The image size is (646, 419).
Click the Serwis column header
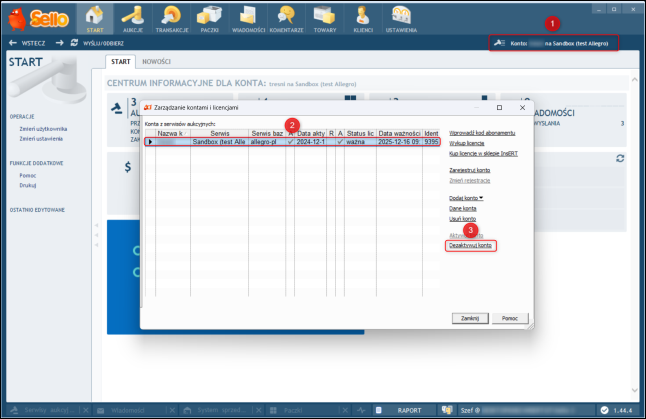(x=219, y=133)
